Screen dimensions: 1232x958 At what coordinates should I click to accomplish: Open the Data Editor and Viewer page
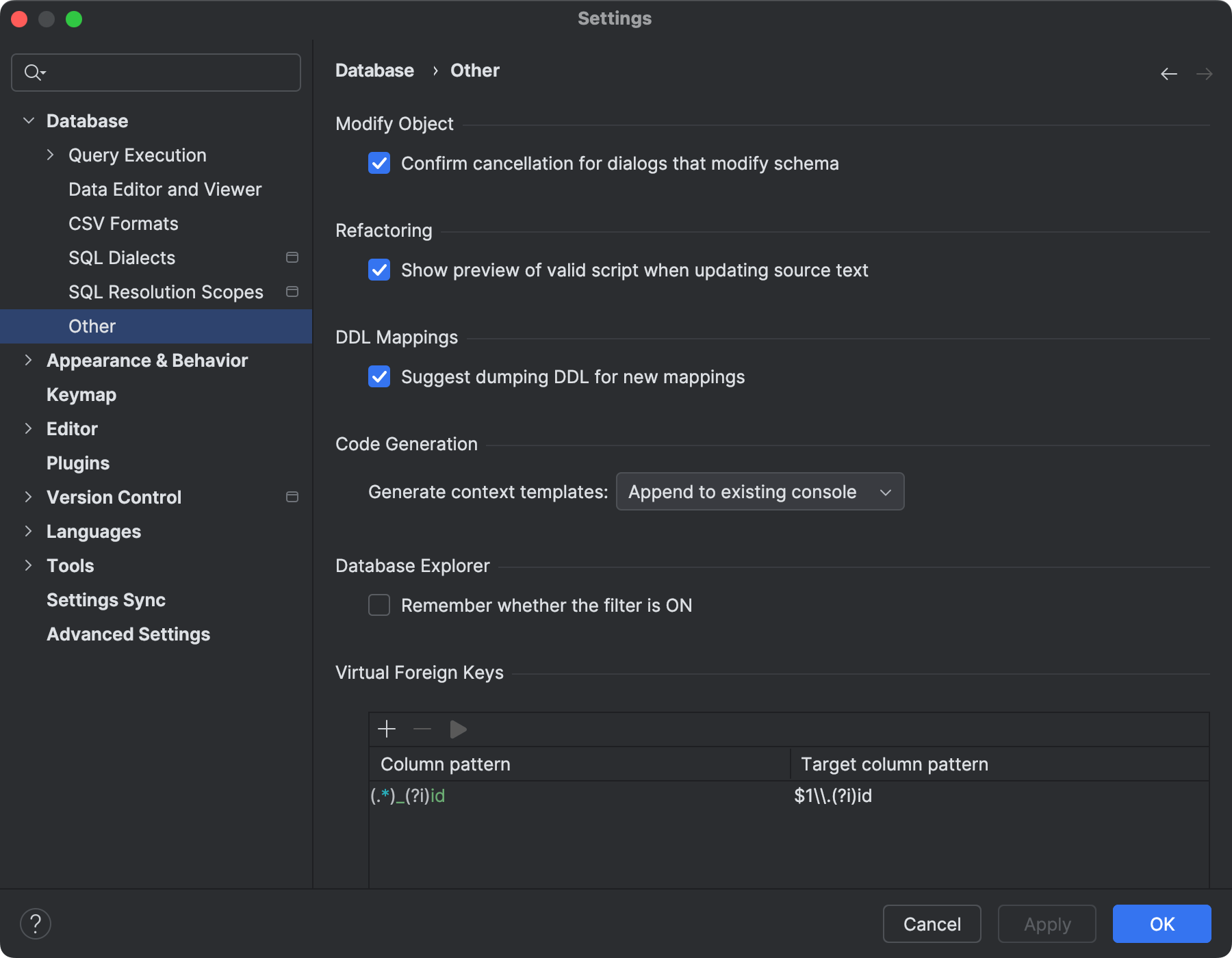pyautogui.click(x=164, y=189)
